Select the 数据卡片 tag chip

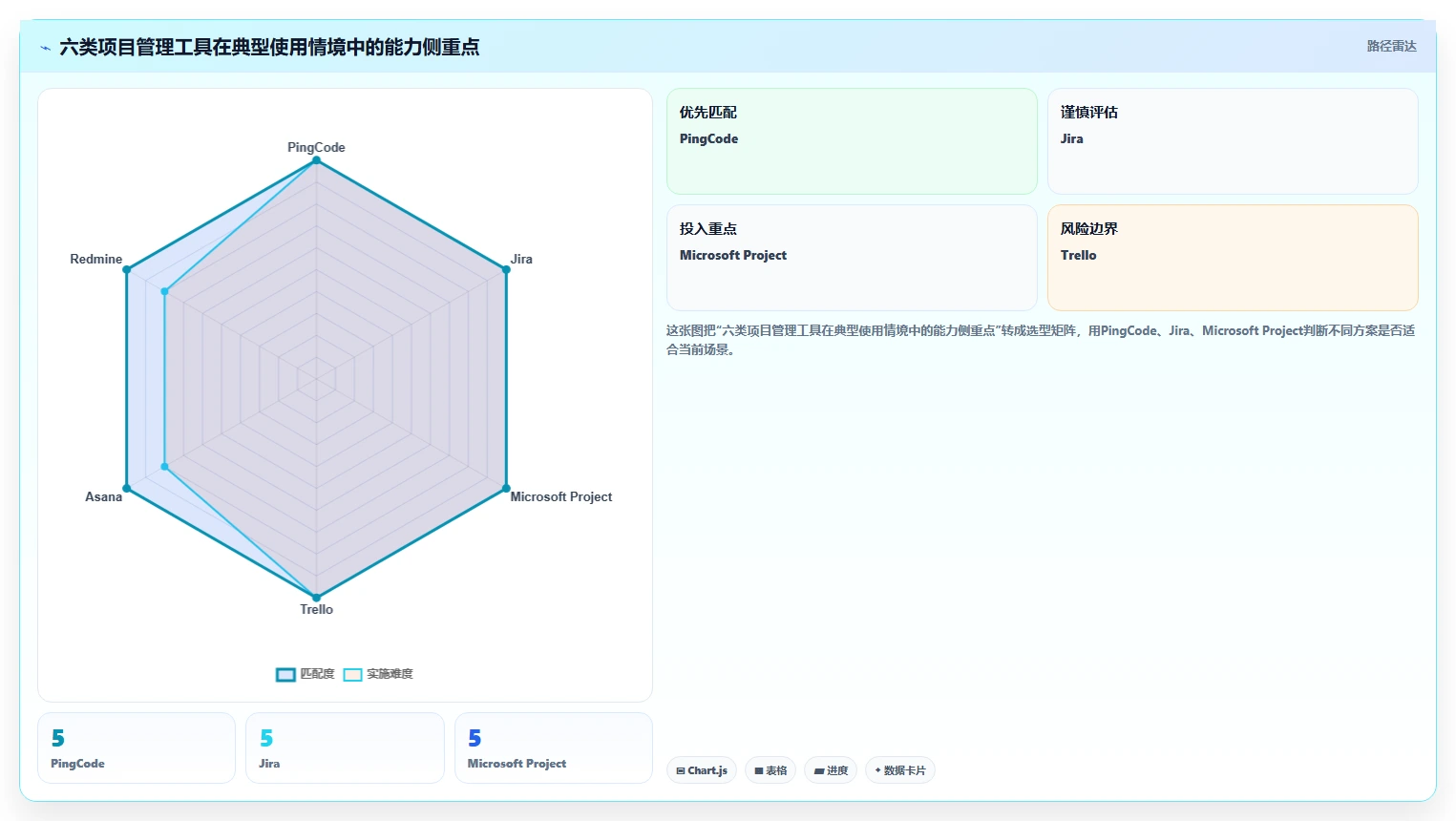(900, 770)
